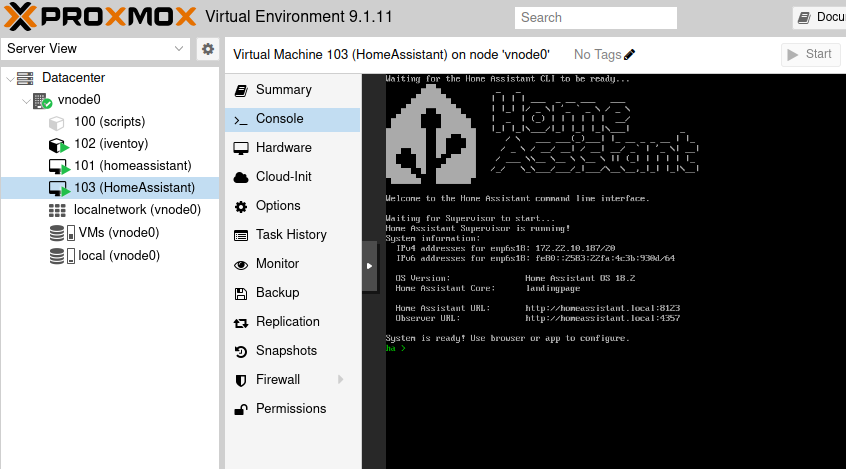Open the Documentation button
This screenshot has height=469, width=846.
click(819, 17)
